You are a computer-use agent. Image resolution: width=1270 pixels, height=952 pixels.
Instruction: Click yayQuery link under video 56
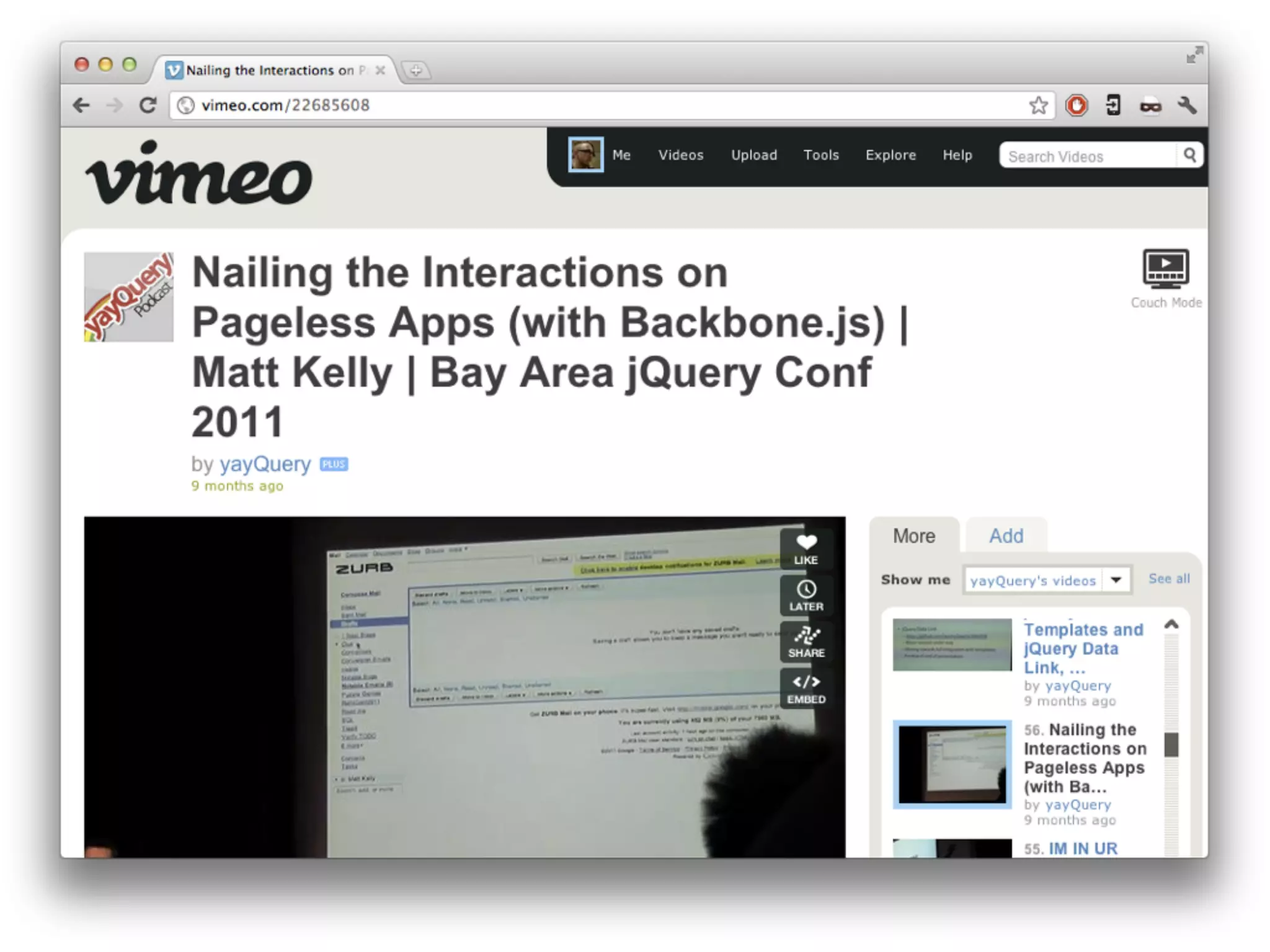coord(1078,804)
